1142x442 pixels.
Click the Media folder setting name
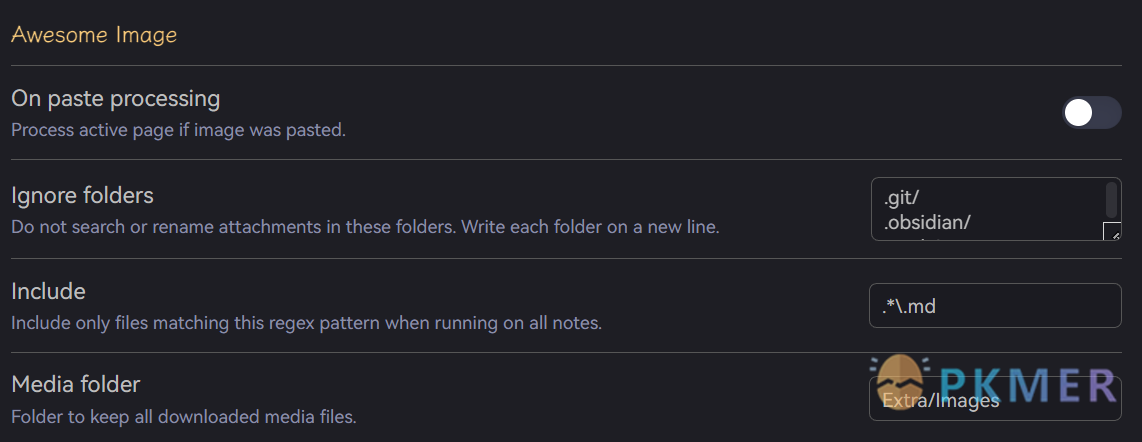(x=76, y=384)
